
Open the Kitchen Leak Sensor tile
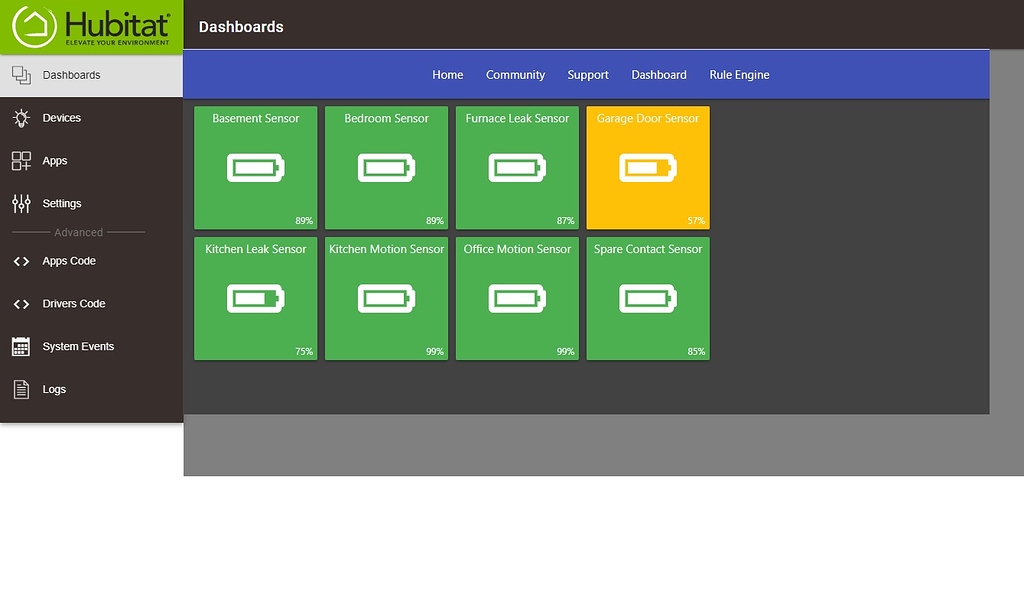255,297
